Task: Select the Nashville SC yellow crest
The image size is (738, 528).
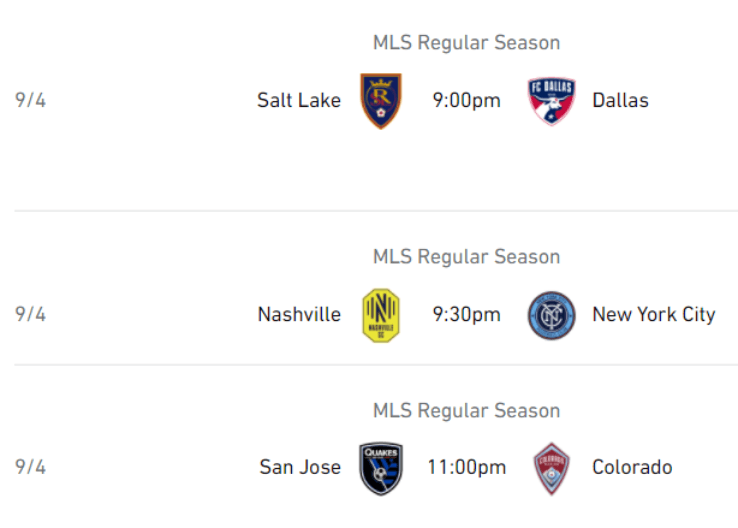Action: (x=381, y=315)
